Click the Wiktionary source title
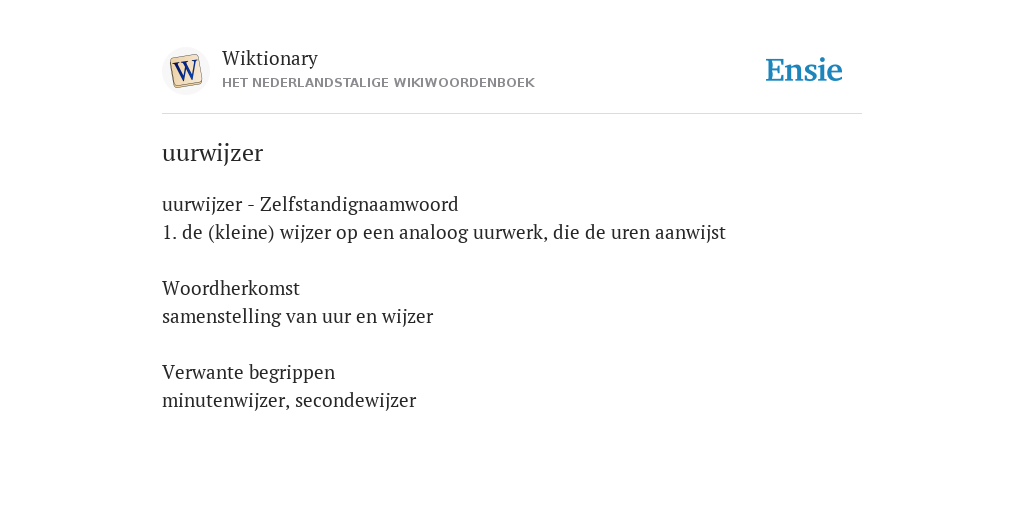Screen dimensions: 1024x512 (x=270, y=58)
